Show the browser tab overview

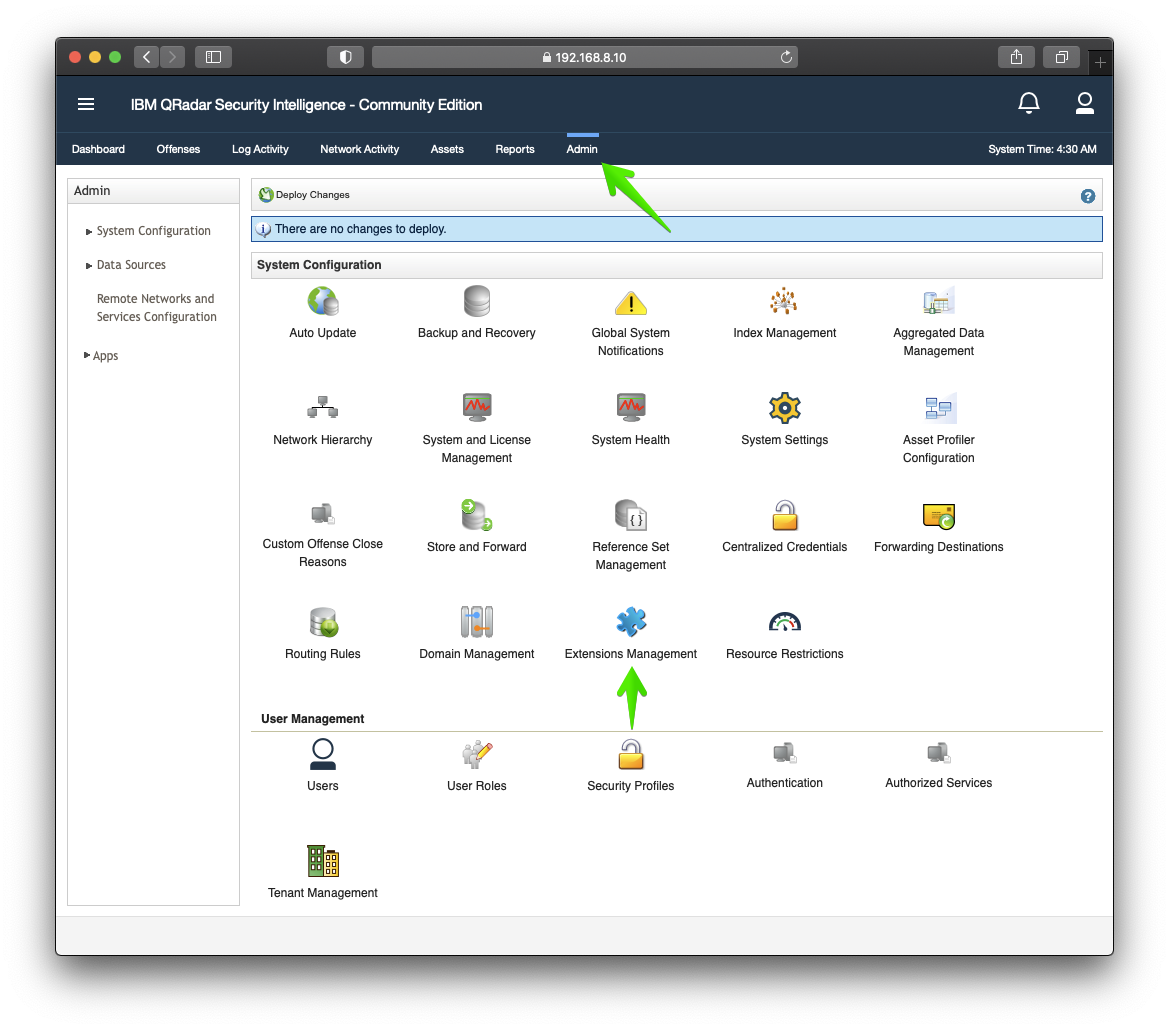[x=1062, y=57]
